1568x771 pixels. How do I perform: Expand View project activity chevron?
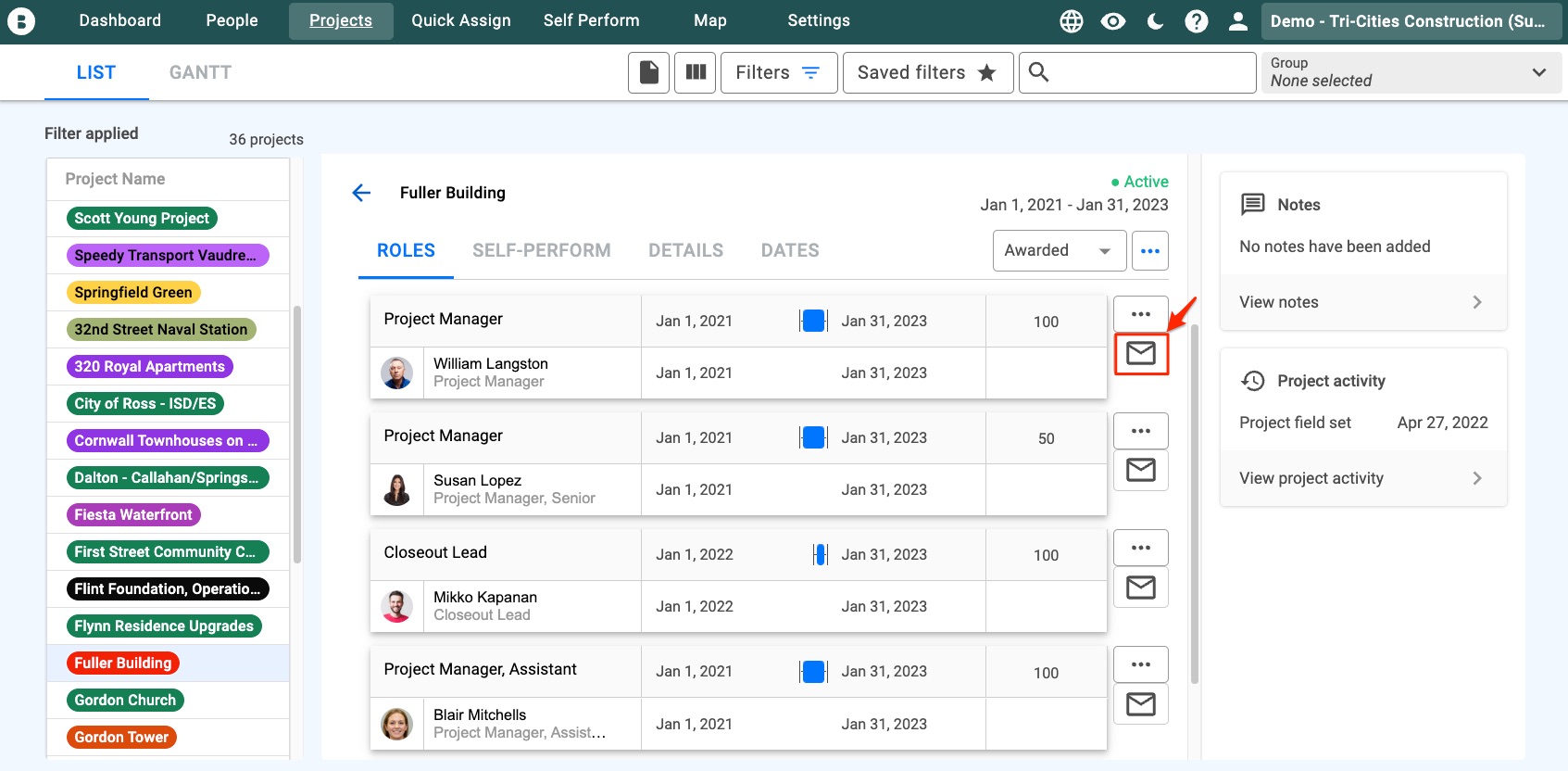tap(1477, 478)
